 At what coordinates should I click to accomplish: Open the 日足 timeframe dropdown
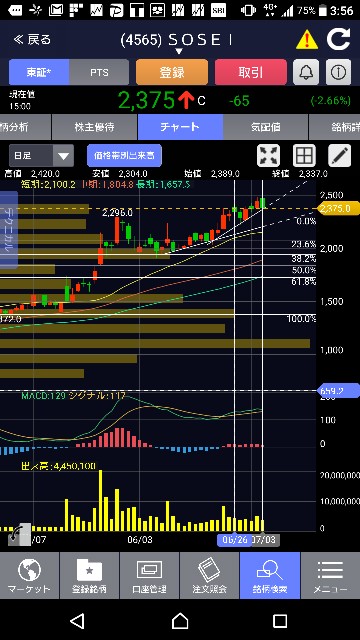tap(41, 156)
